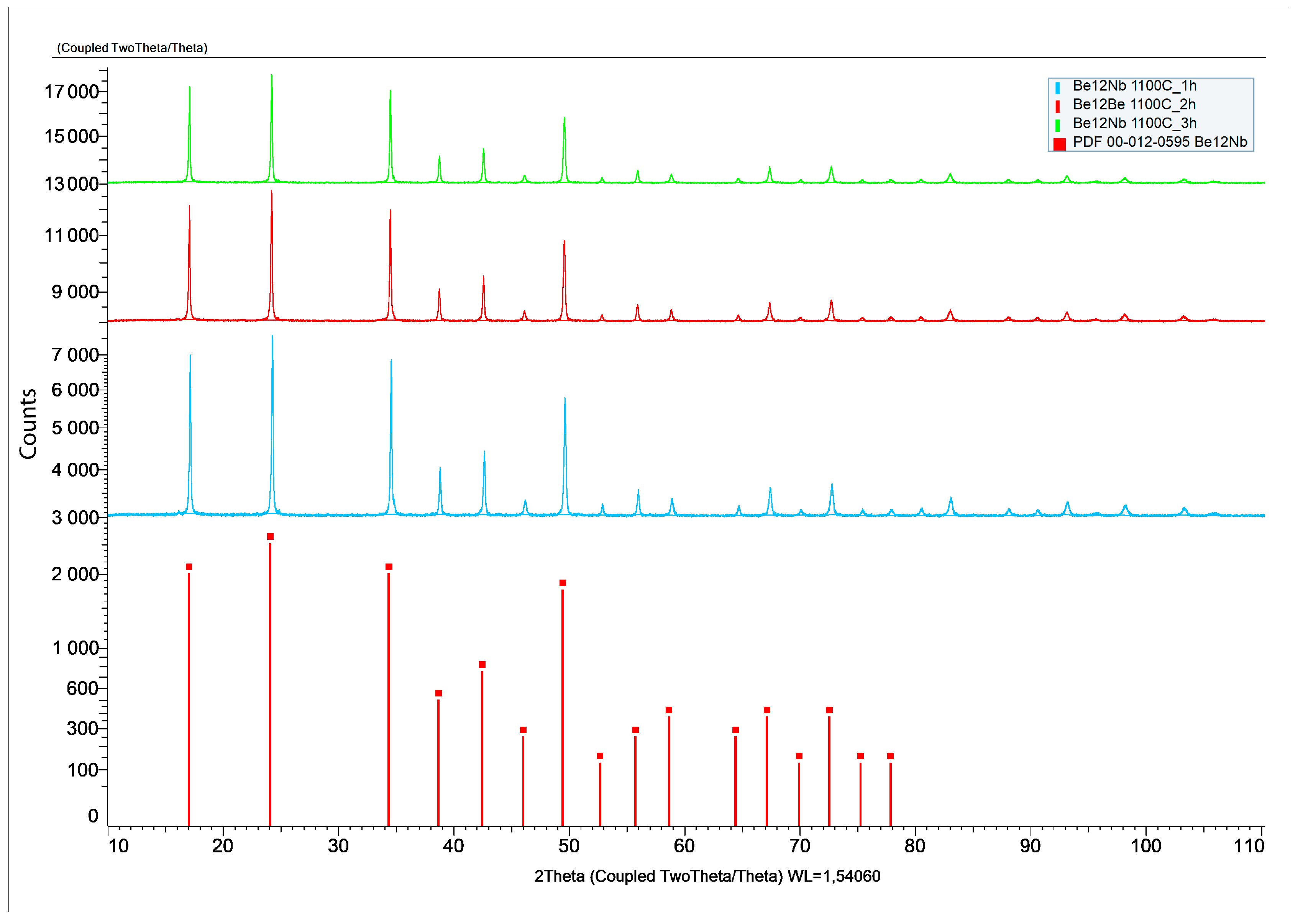This screenshot has width=1298, height=924.
Task: Click the red square for PDF 00-012-0595
Action: [1059, 144]
